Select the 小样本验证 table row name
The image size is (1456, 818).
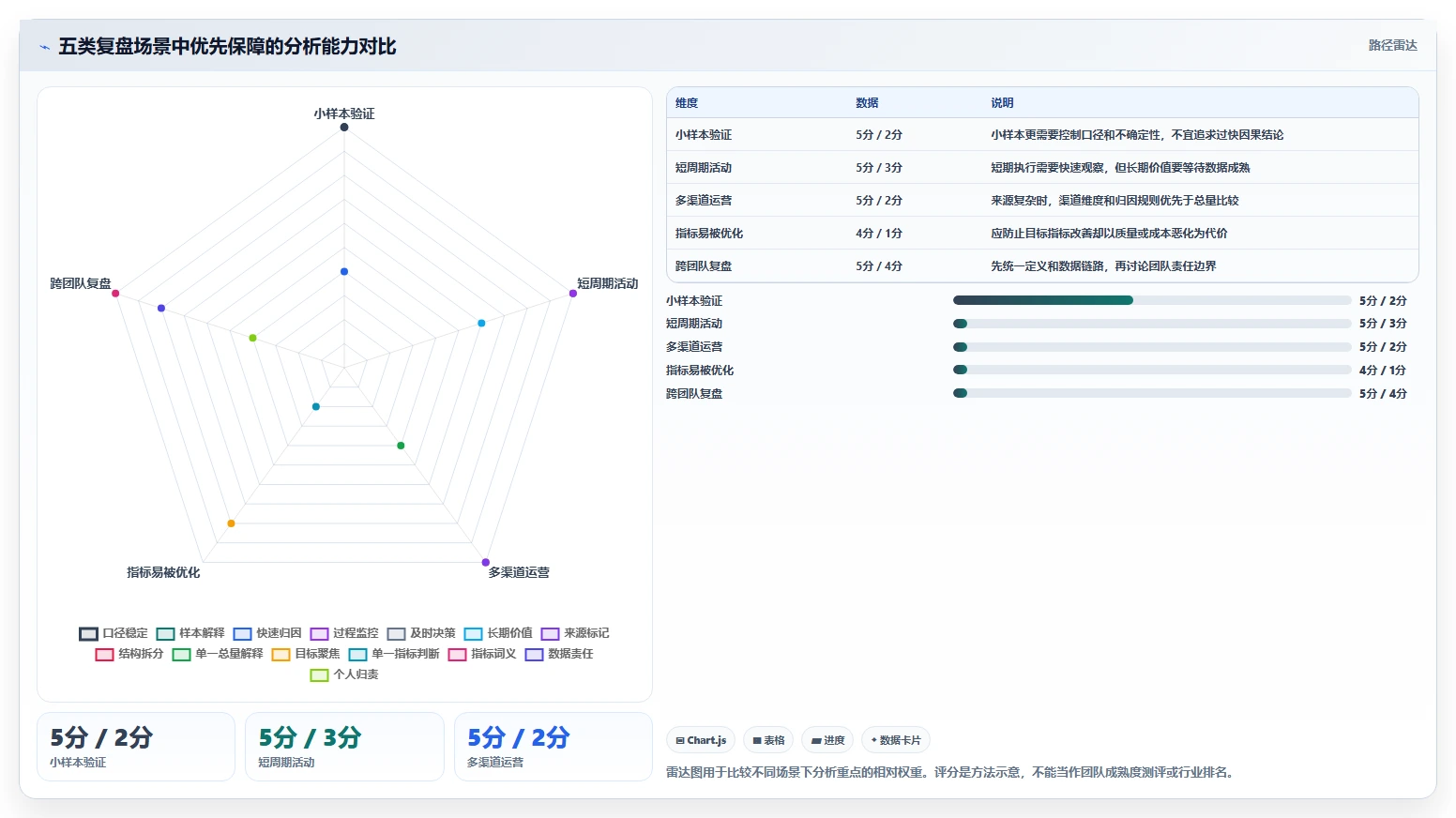pyautogui.click(x=704, y=135)
